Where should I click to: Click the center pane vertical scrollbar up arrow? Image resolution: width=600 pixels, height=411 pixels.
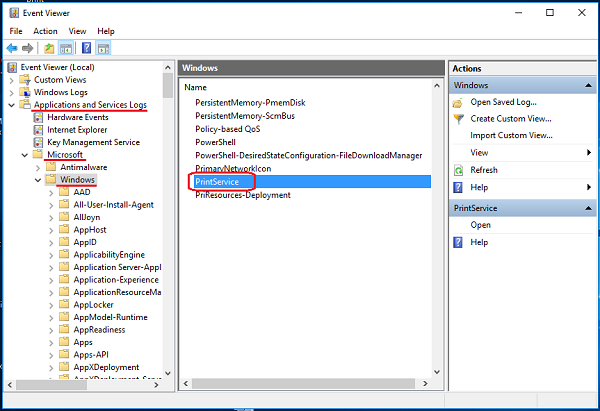coord(437,86)
